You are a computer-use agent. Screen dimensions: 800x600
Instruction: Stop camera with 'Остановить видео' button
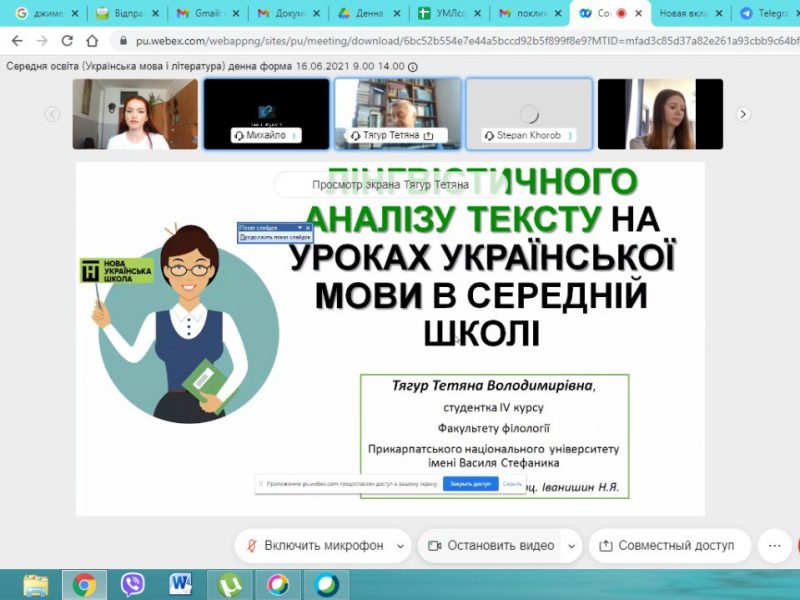(491, 546)
